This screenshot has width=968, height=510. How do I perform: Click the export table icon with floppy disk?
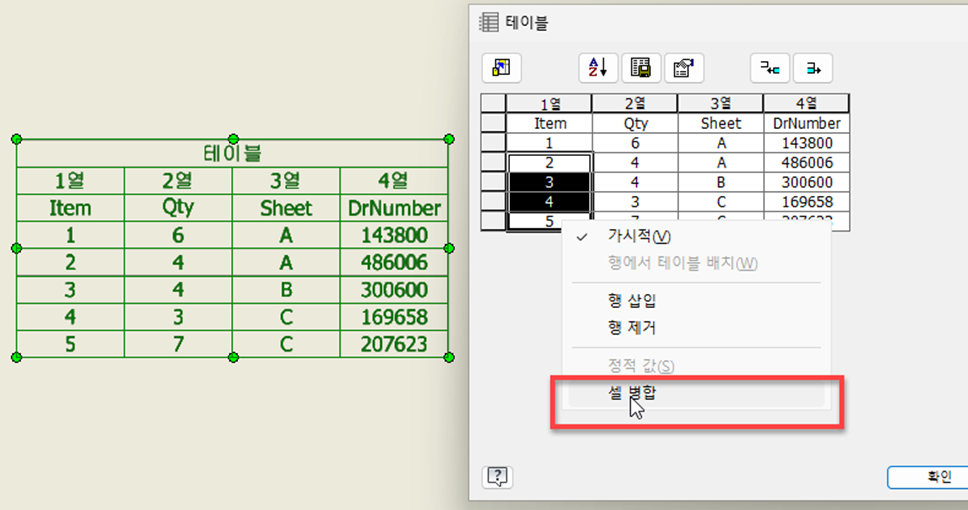[x=641, y=67]
